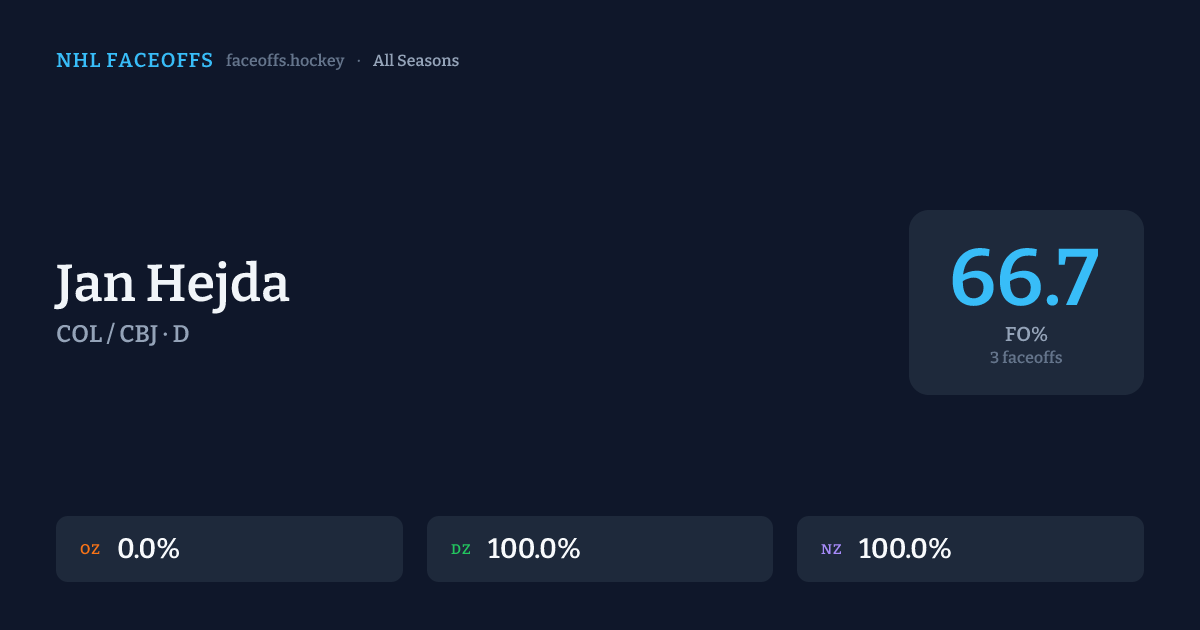Screen dimensions: 1200x630
Task: Click the orange OZ zone label
Action: point(90,549)
